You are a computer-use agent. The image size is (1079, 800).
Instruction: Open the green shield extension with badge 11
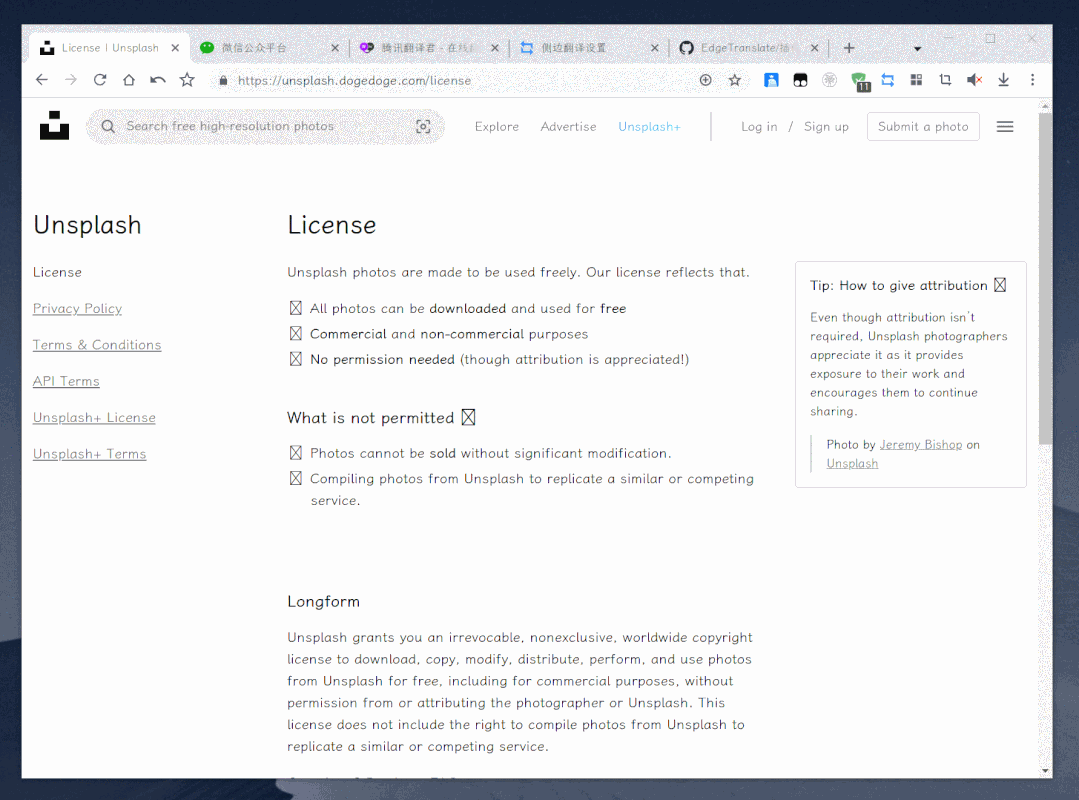(859, 81)
